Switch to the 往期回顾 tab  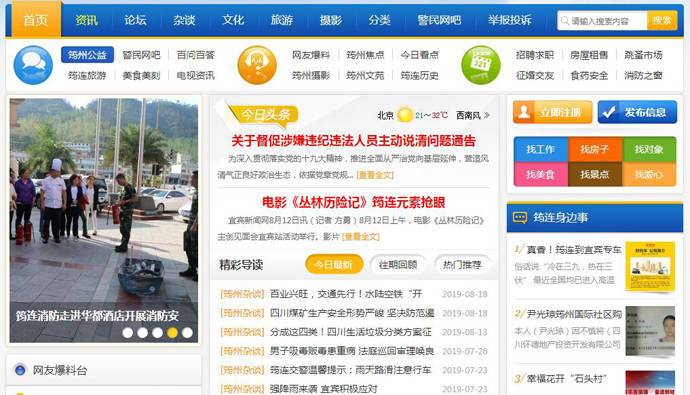click(x=398, y=265)
